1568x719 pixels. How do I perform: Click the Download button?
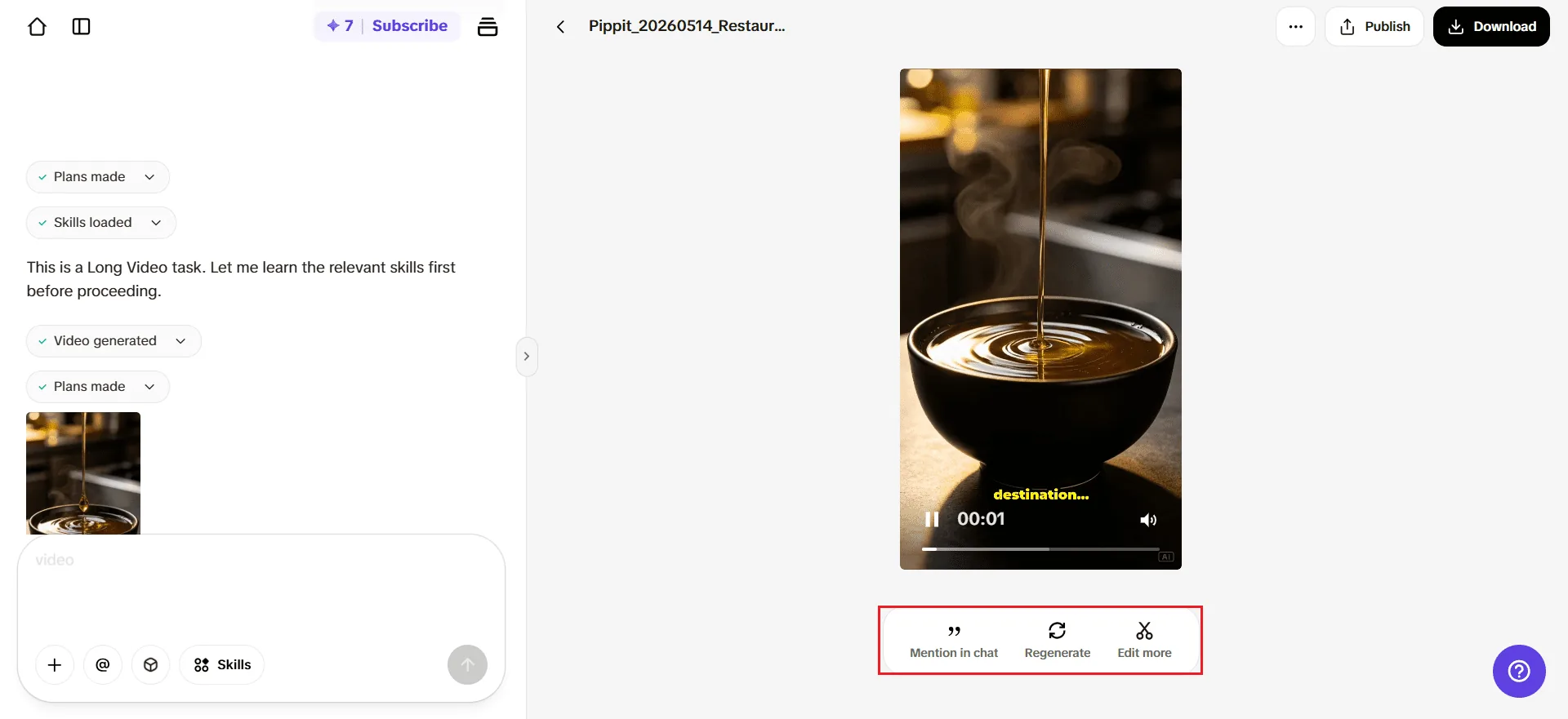point(1491,26)
